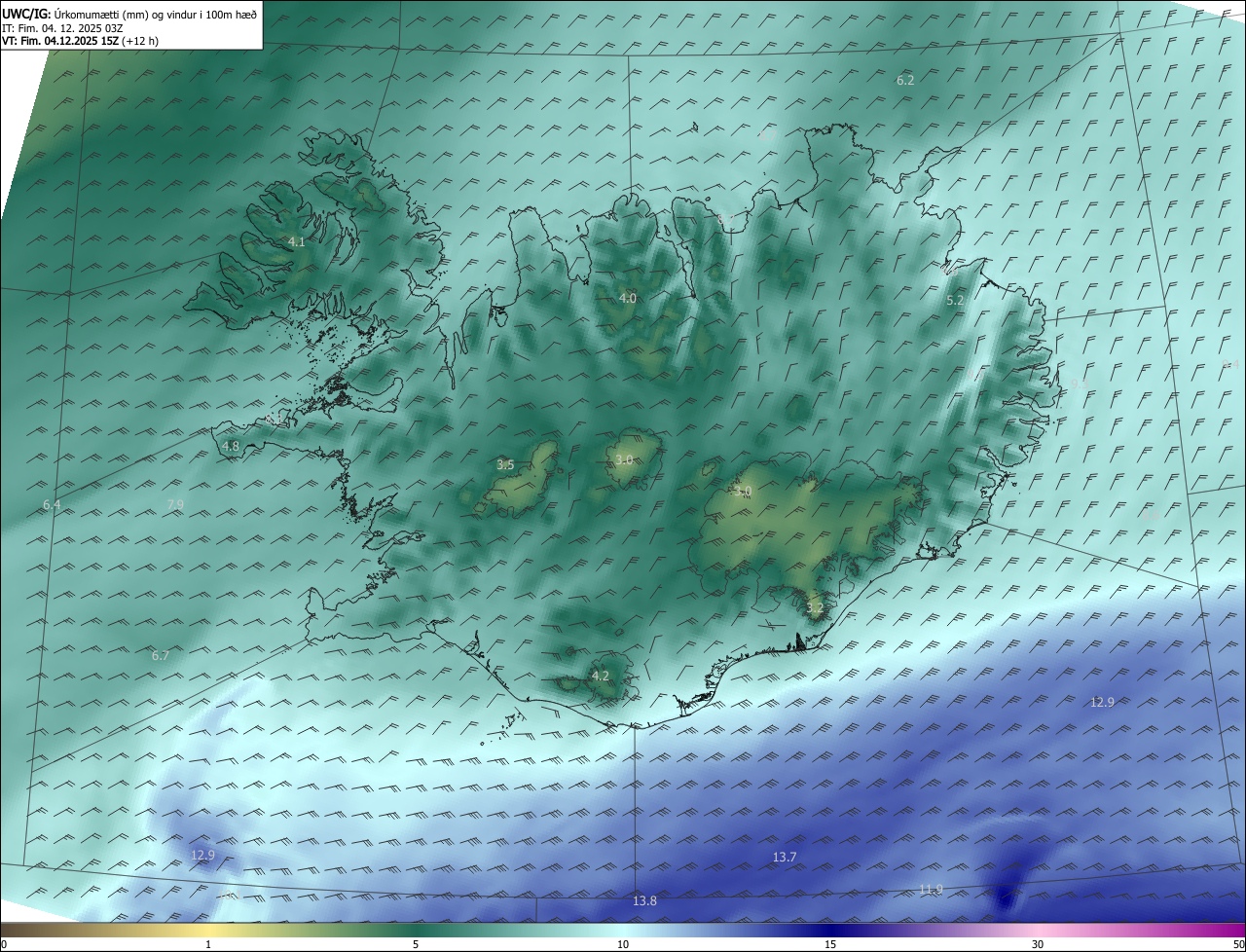Click the color scale tick labeled 0

4,944
